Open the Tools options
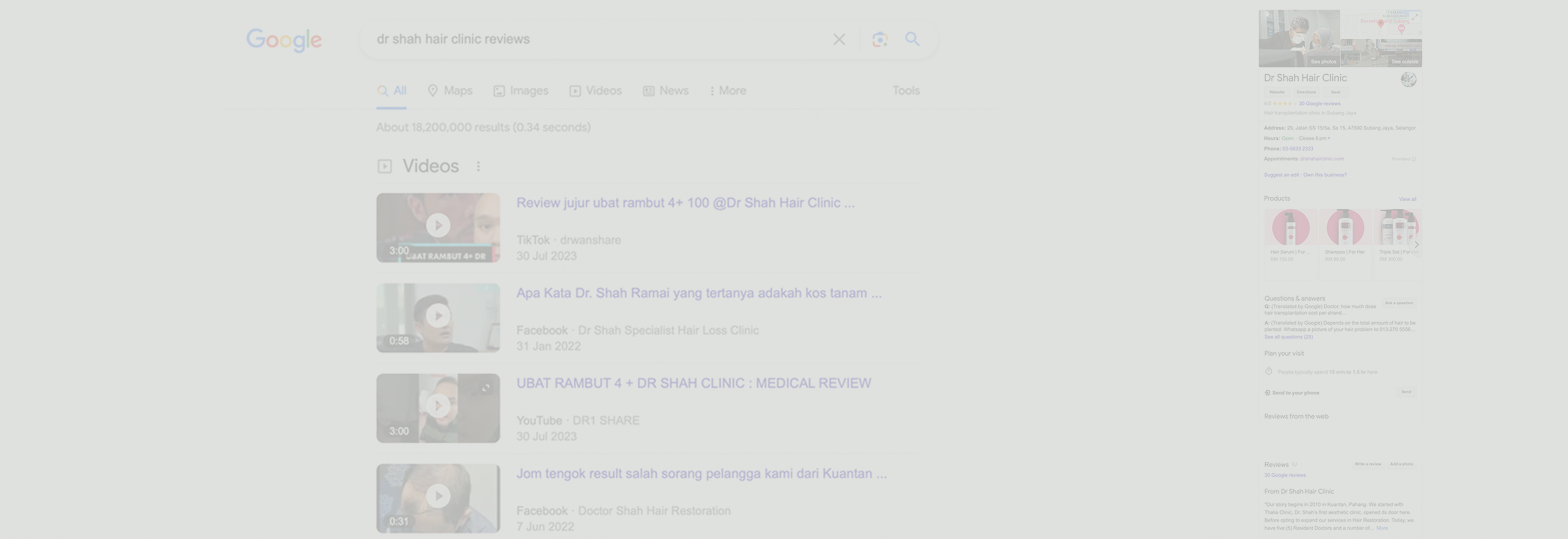 pyautogui.click(x=906, y=91)
